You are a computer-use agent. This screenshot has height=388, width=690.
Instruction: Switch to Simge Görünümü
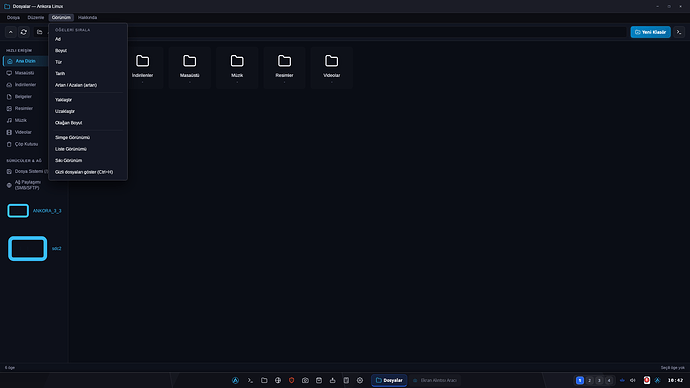(88, 137)
